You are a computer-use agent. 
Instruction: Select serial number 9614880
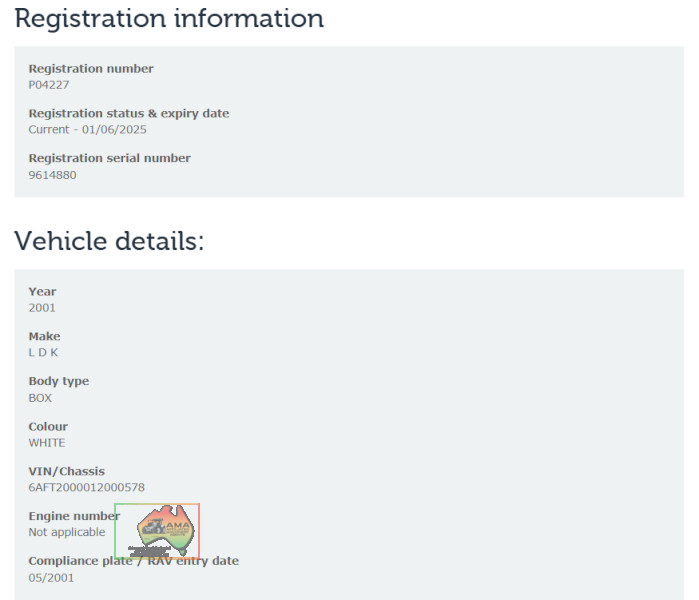(52, 175)
